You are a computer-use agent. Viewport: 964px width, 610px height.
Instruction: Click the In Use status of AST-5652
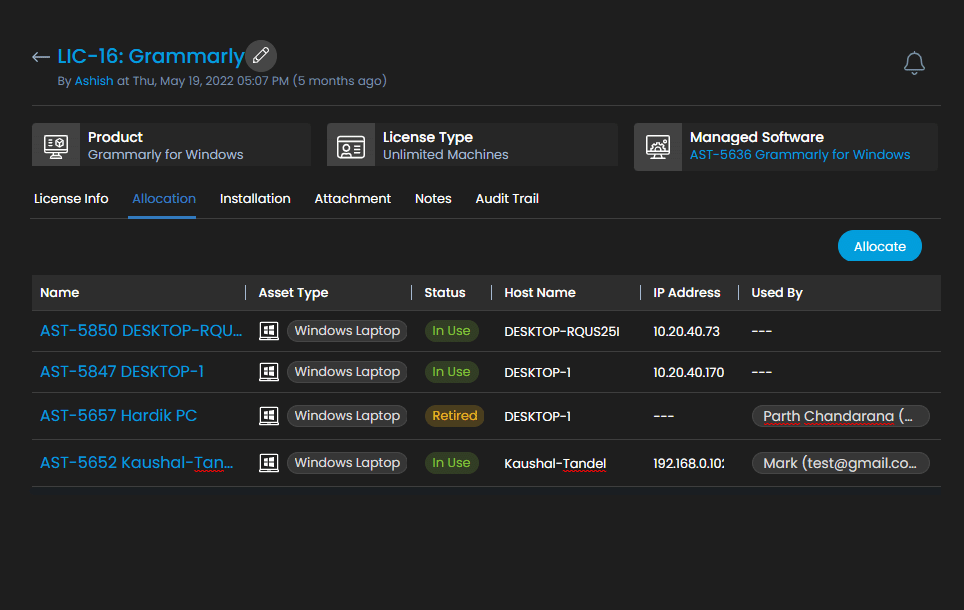[x=451, y=463]
